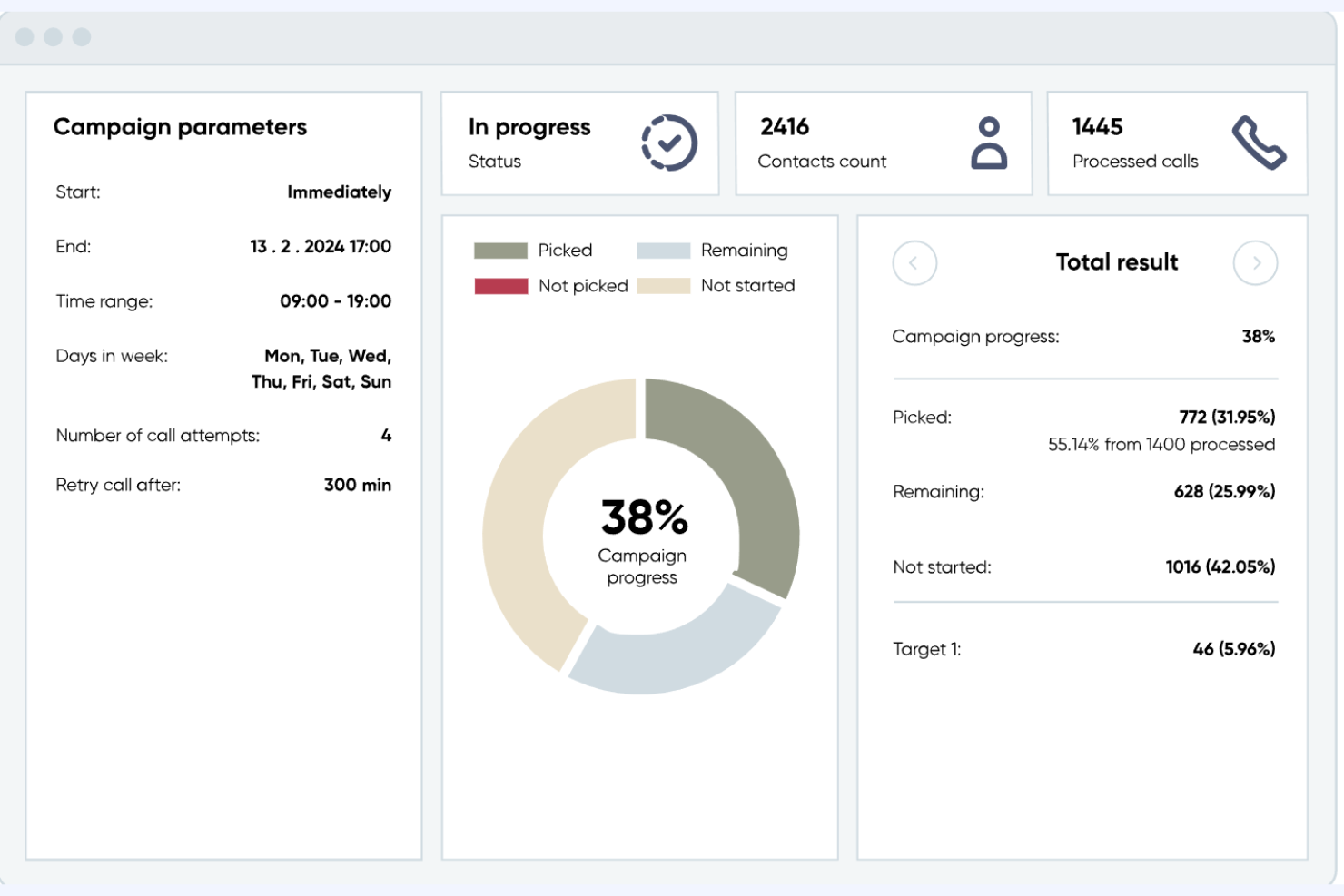Open the Campaign parameters panel header

click(181, 127)
